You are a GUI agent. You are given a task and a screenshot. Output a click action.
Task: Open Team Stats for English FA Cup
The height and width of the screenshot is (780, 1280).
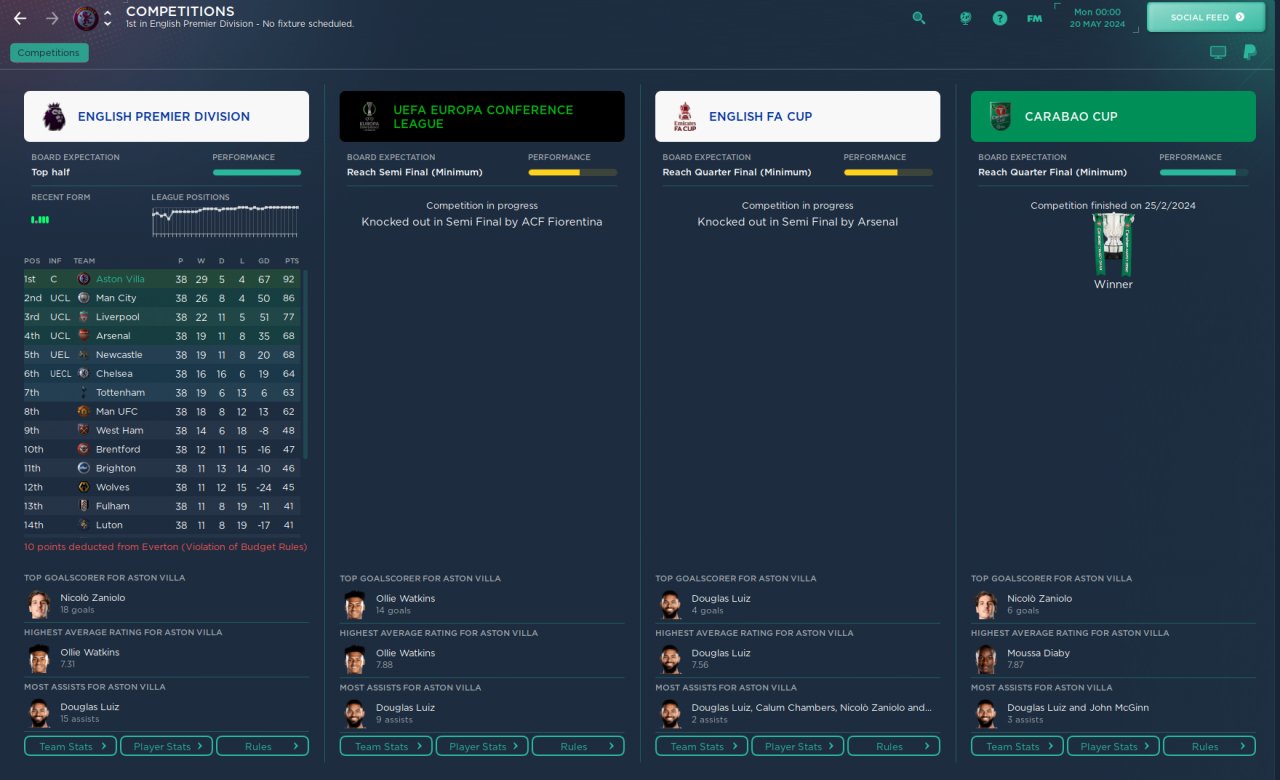[702, 746]
